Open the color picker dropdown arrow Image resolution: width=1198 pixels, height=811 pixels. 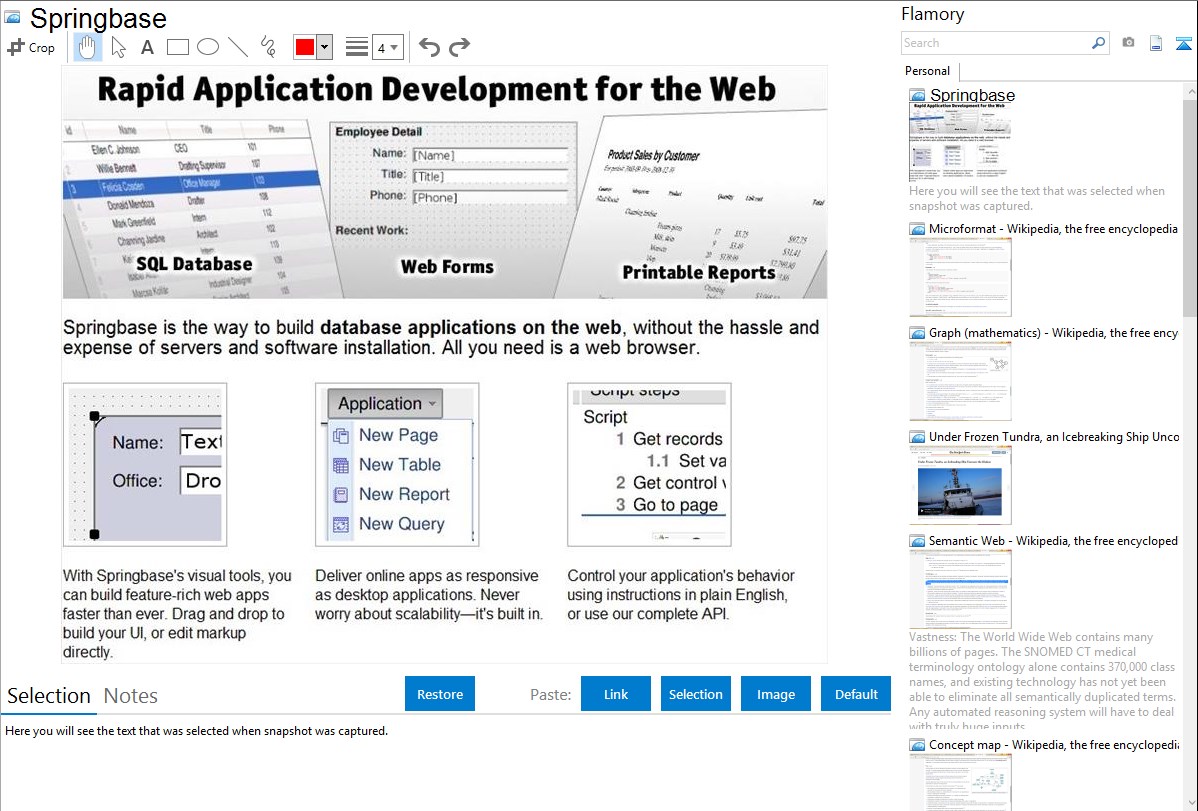[324, 47]
